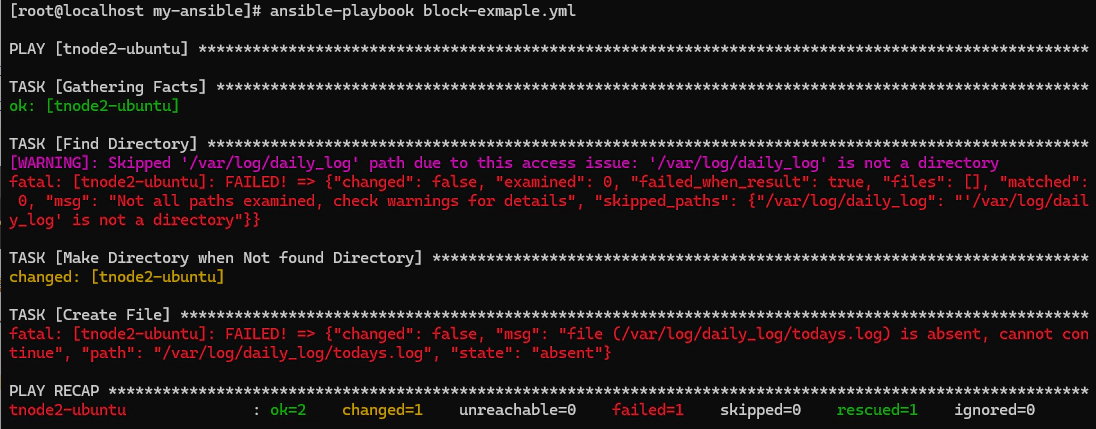Click the 'PLAY [tnode2-ubuntu]' header line

548,50
